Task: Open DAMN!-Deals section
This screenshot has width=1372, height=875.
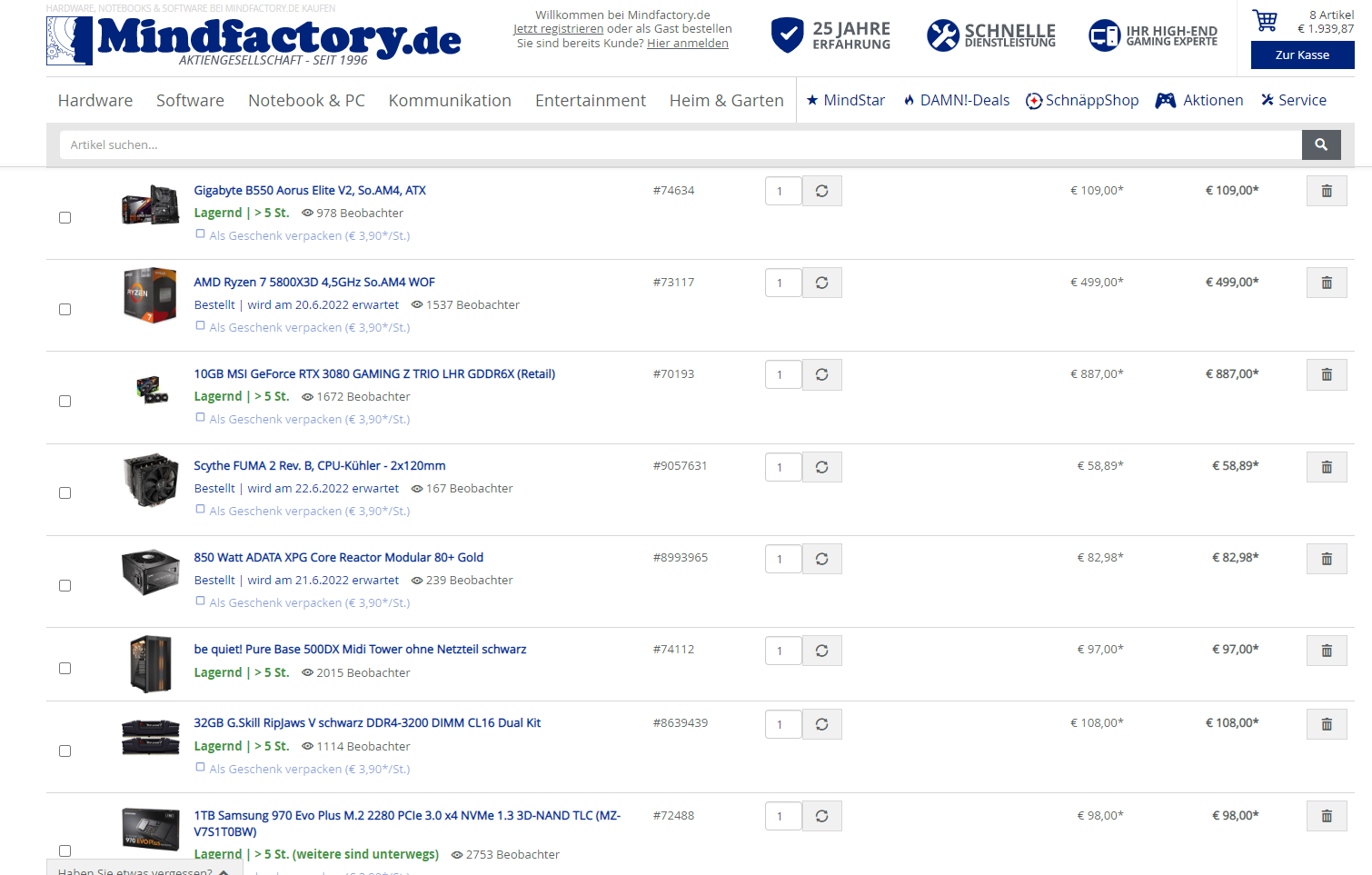Action: (x=956, y=101)
